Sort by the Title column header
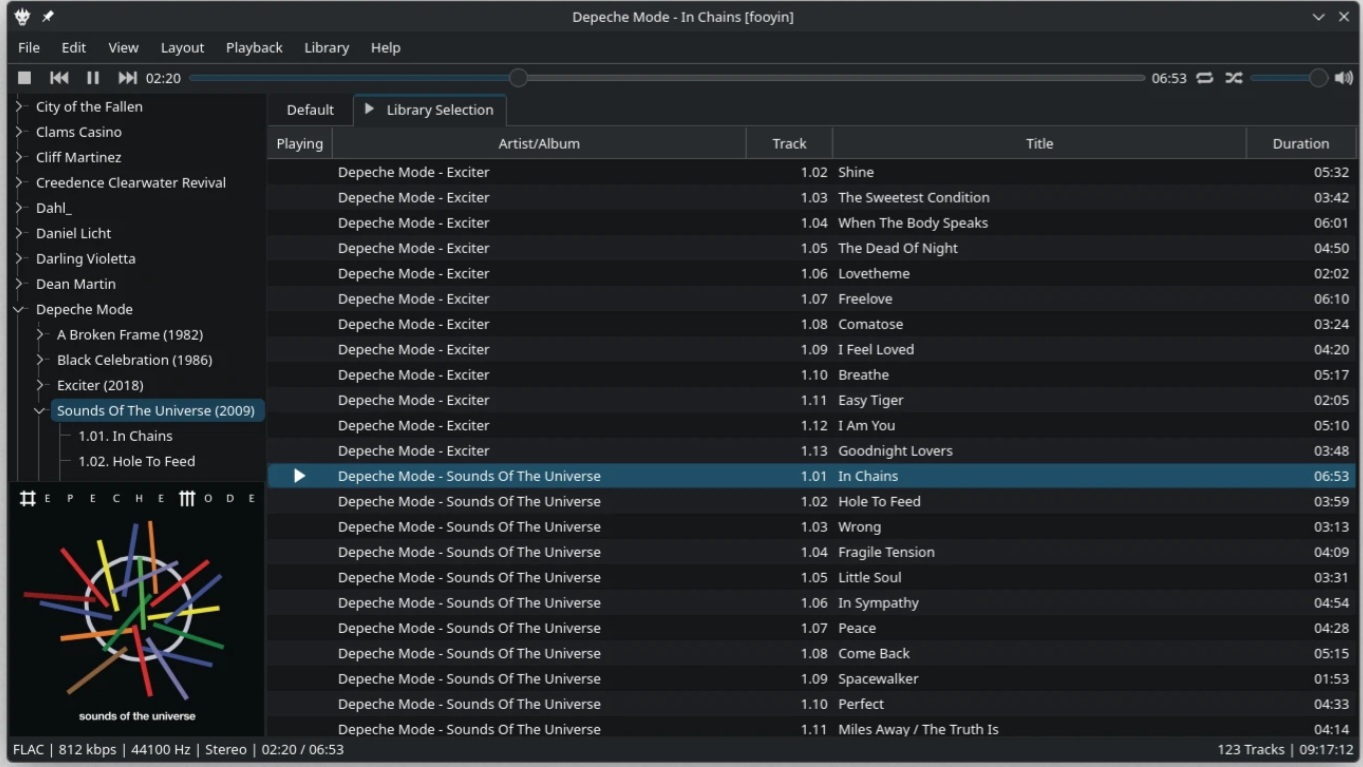Image resolution: width=1363 pixels, height=767 pixels. [x=1039, y=143]
